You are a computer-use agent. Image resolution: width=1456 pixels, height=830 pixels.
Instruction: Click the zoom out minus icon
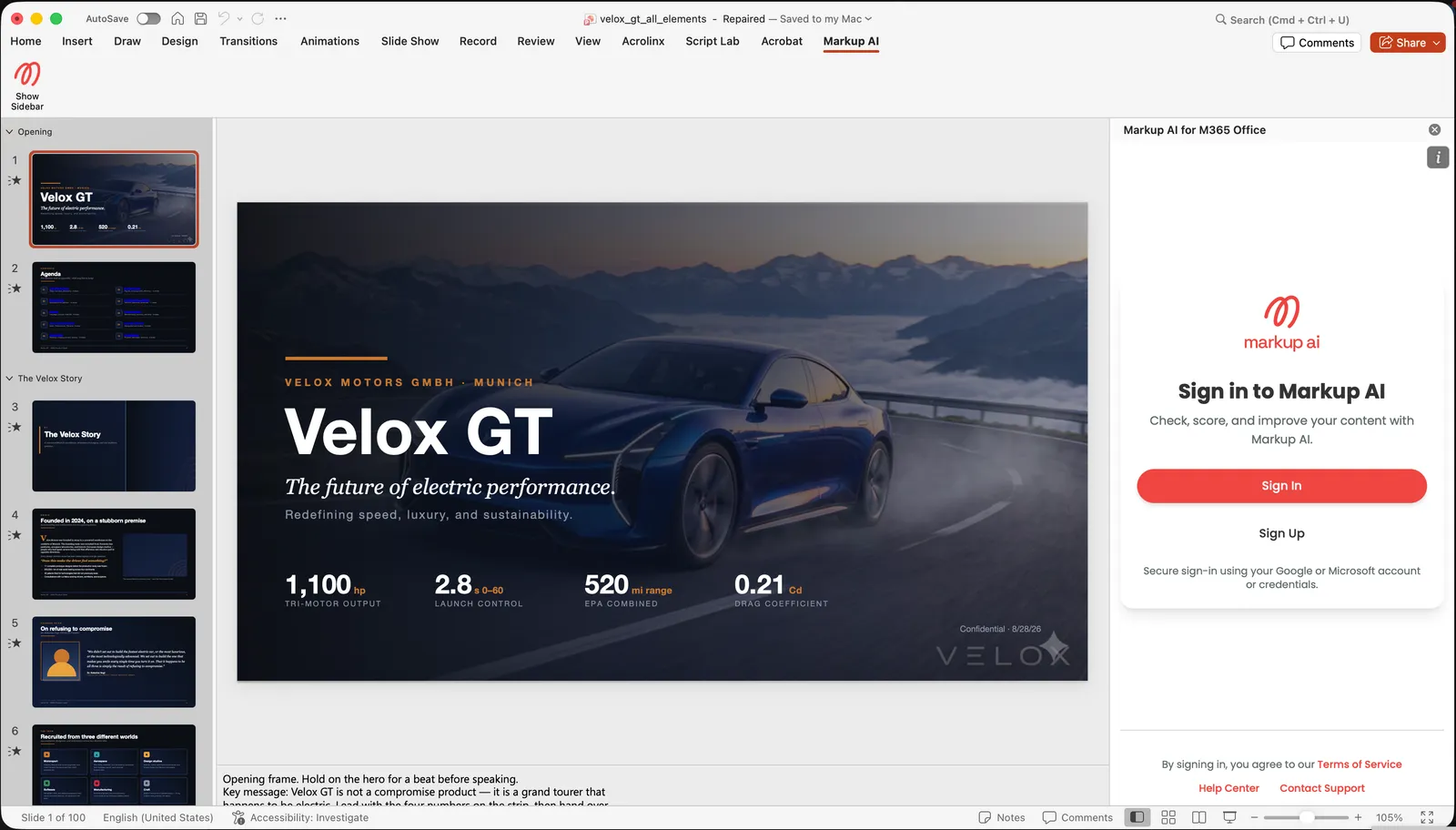(1254, 817)
